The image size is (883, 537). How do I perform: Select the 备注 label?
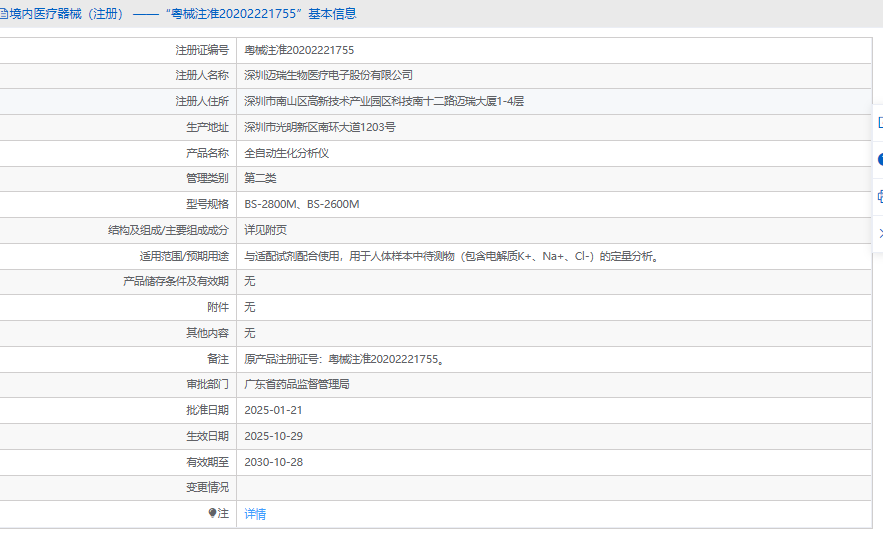tap(218, 359)
